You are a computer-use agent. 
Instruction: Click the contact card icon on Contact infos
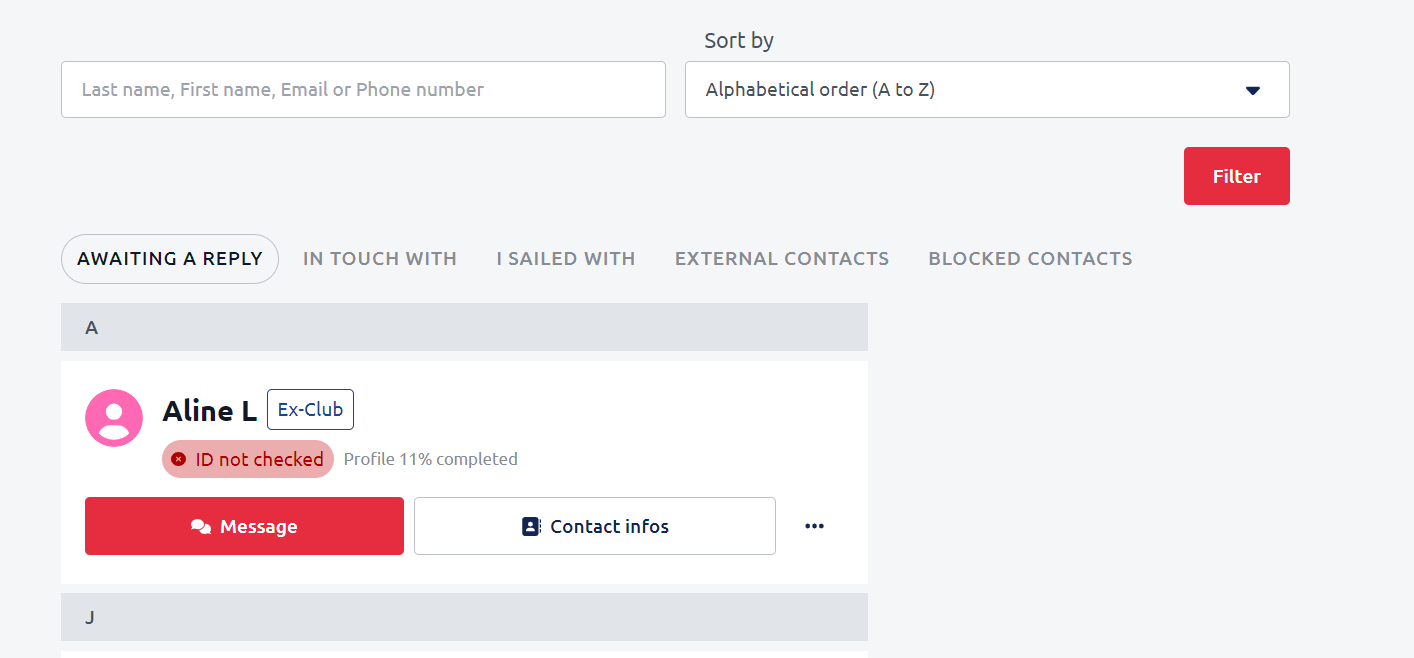point(531,526)
